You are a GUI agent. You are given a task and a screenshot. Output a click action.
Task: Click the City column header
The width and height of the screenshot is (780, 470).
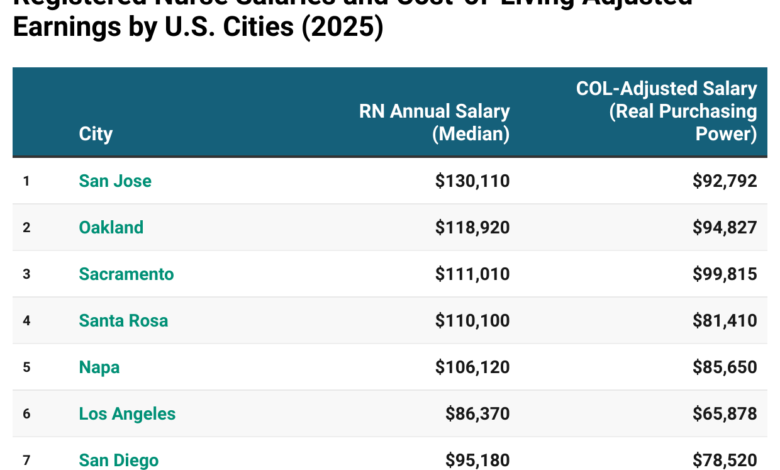(x=96, y=133)
